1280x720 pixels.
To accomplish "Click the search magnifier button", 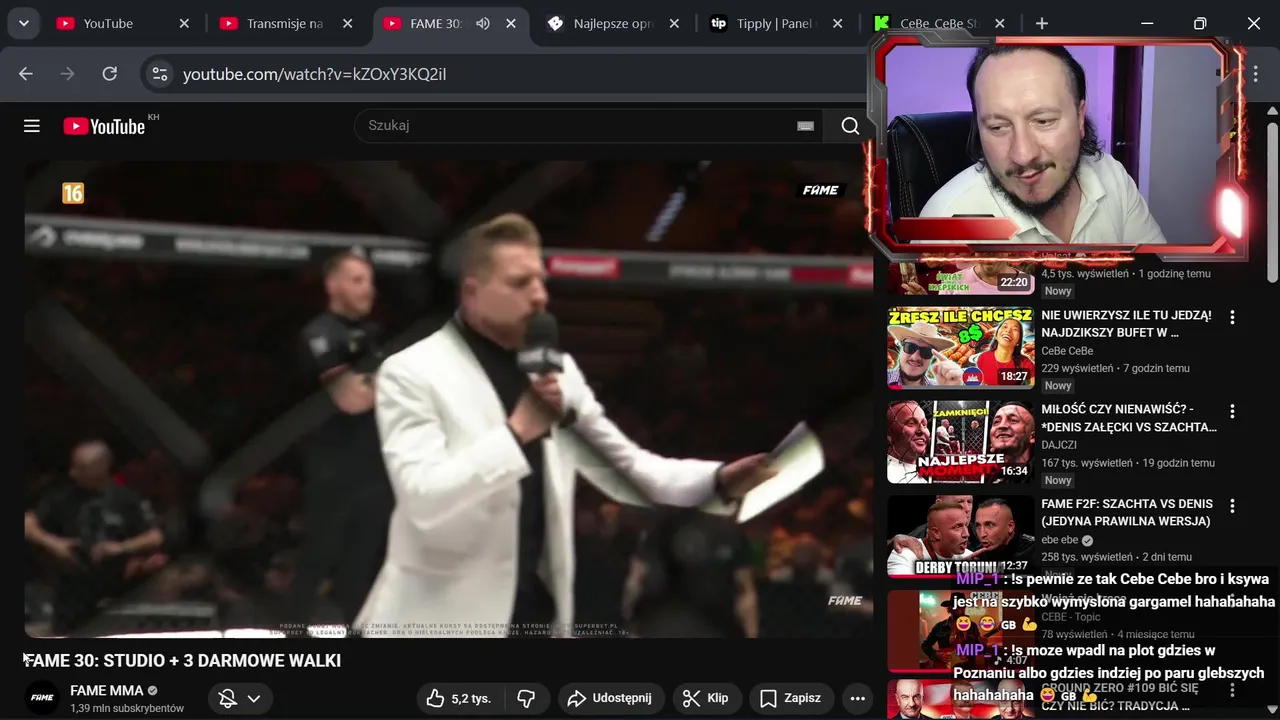I will click(850, 126).
